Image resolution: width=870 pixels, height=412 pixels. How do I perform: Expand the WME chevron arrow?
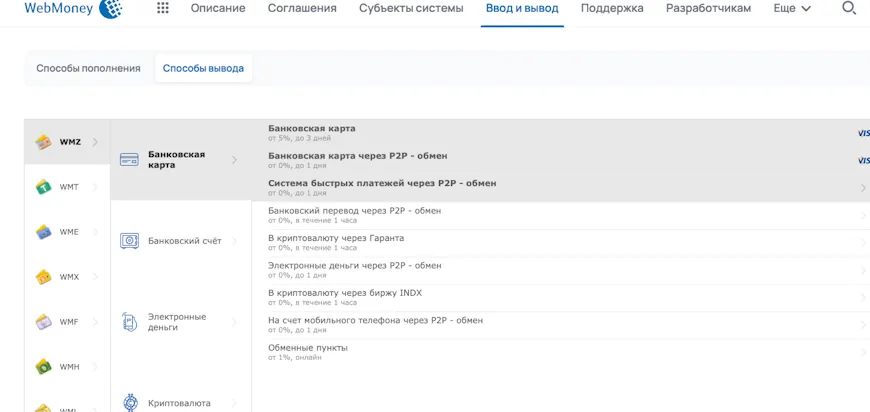point(95,232)
